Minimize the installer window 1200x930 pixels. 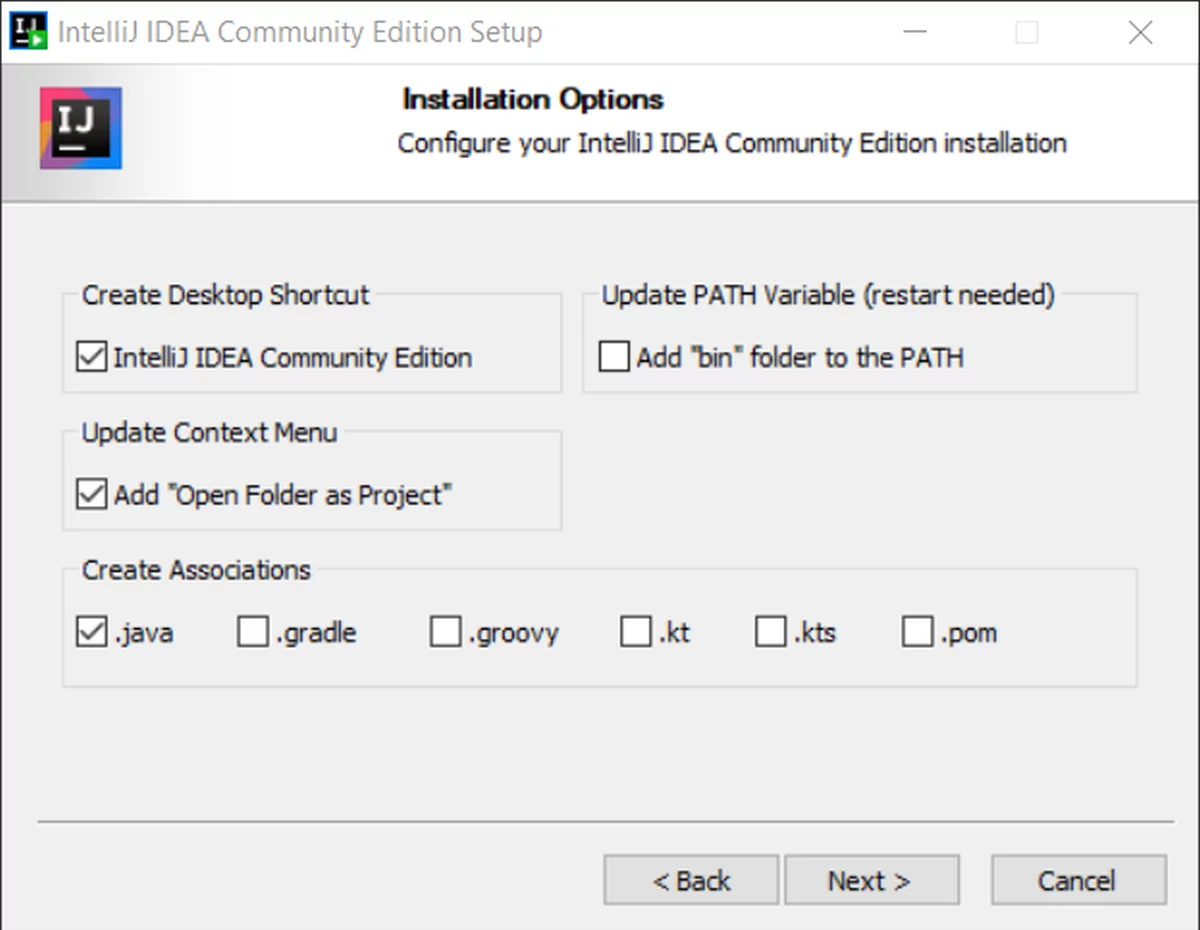tap(915, 33)
